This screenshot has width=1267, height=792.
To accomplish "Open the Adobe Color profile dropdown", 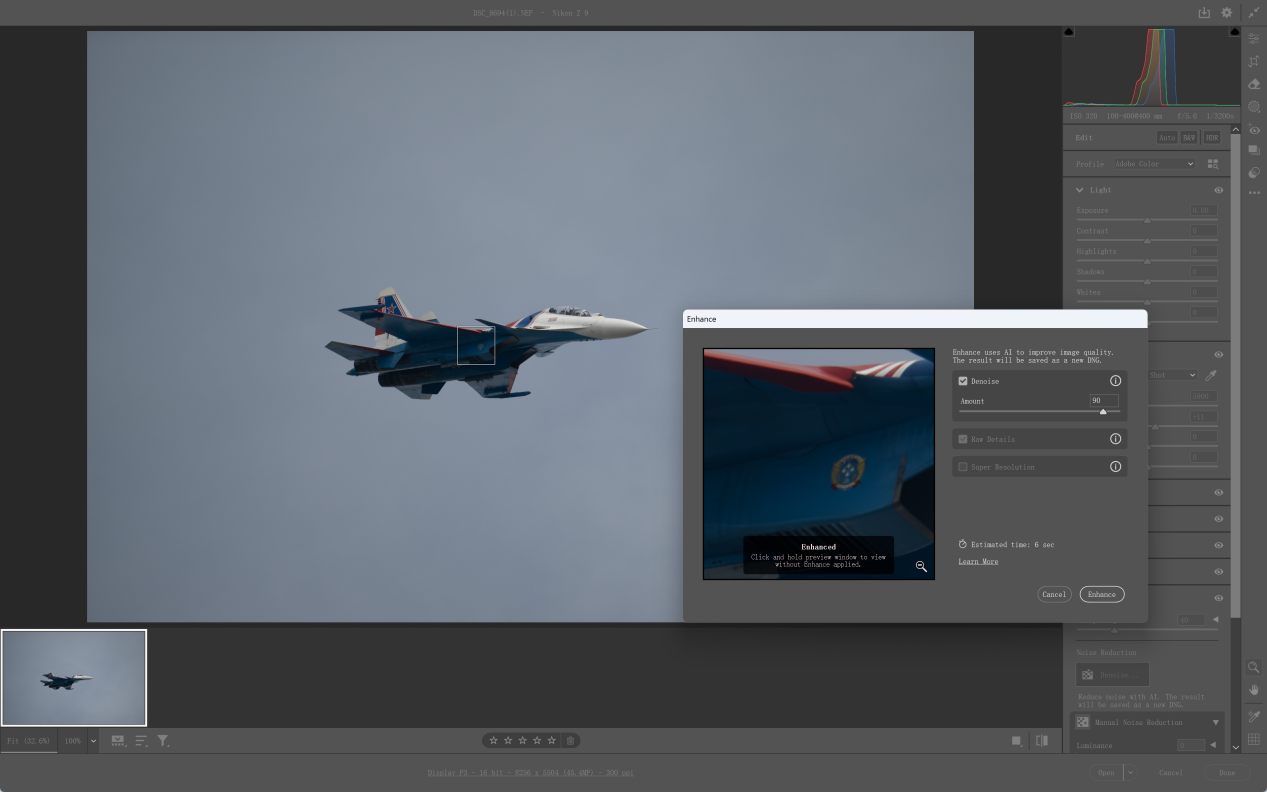I will click(1155, 164).
